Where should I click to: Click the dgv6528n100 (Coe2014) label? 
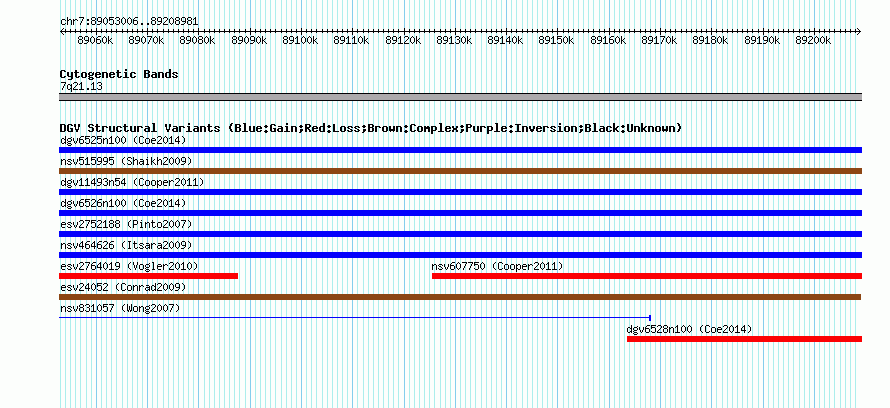point(690,329)
